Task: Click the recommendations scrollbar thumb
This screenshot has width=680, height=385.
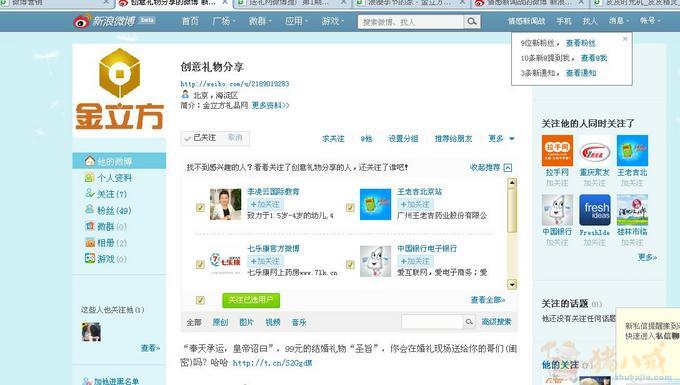Action: pos(512,210)
